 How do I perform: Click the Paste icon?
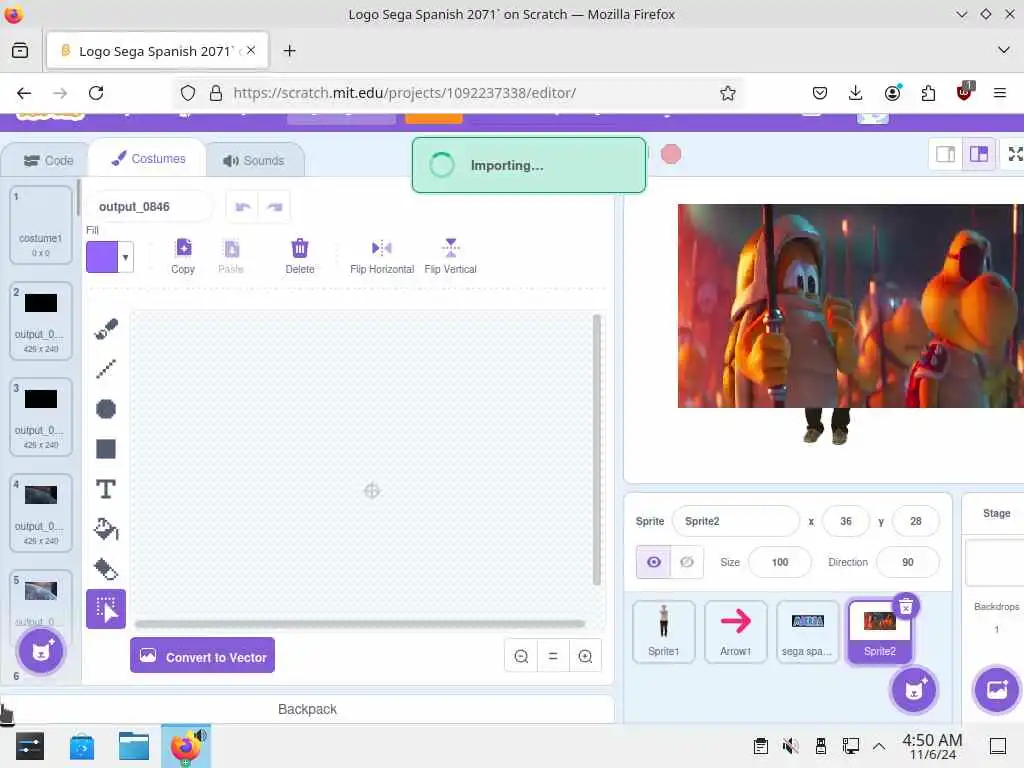tap(231, 256)
